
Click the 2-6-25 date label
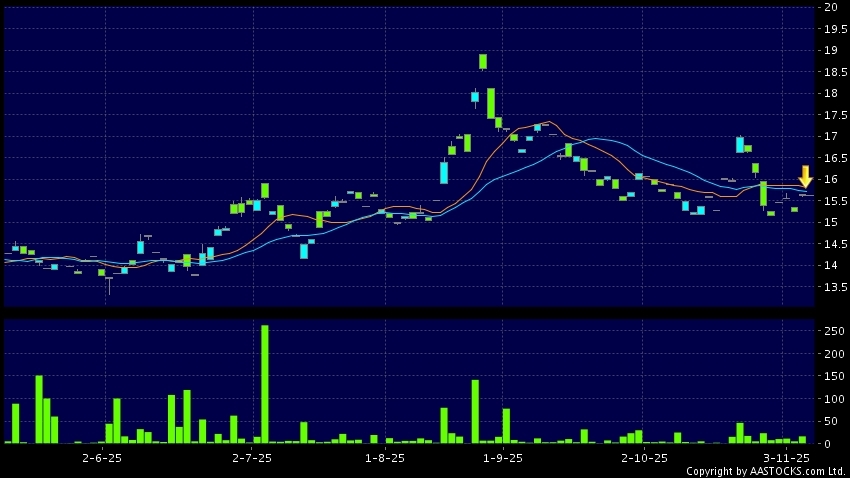click(x=102, y=457)
